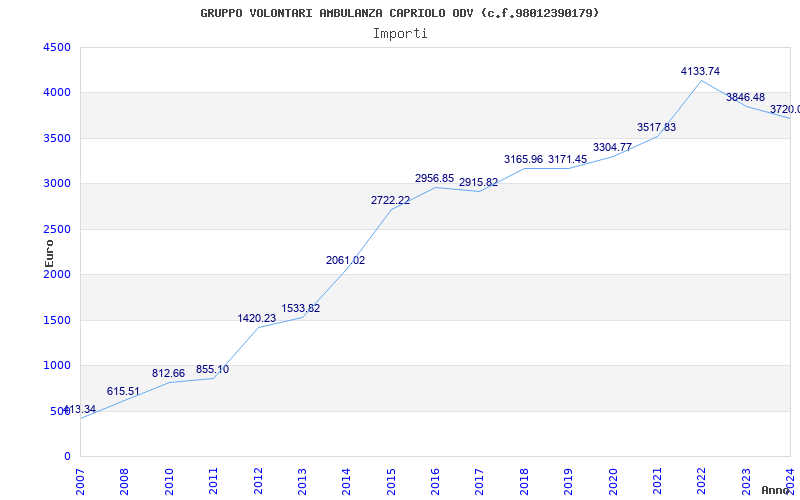800x500 pixels.
Task: Select the 2722.22 data label
Action: coord(390,201)
